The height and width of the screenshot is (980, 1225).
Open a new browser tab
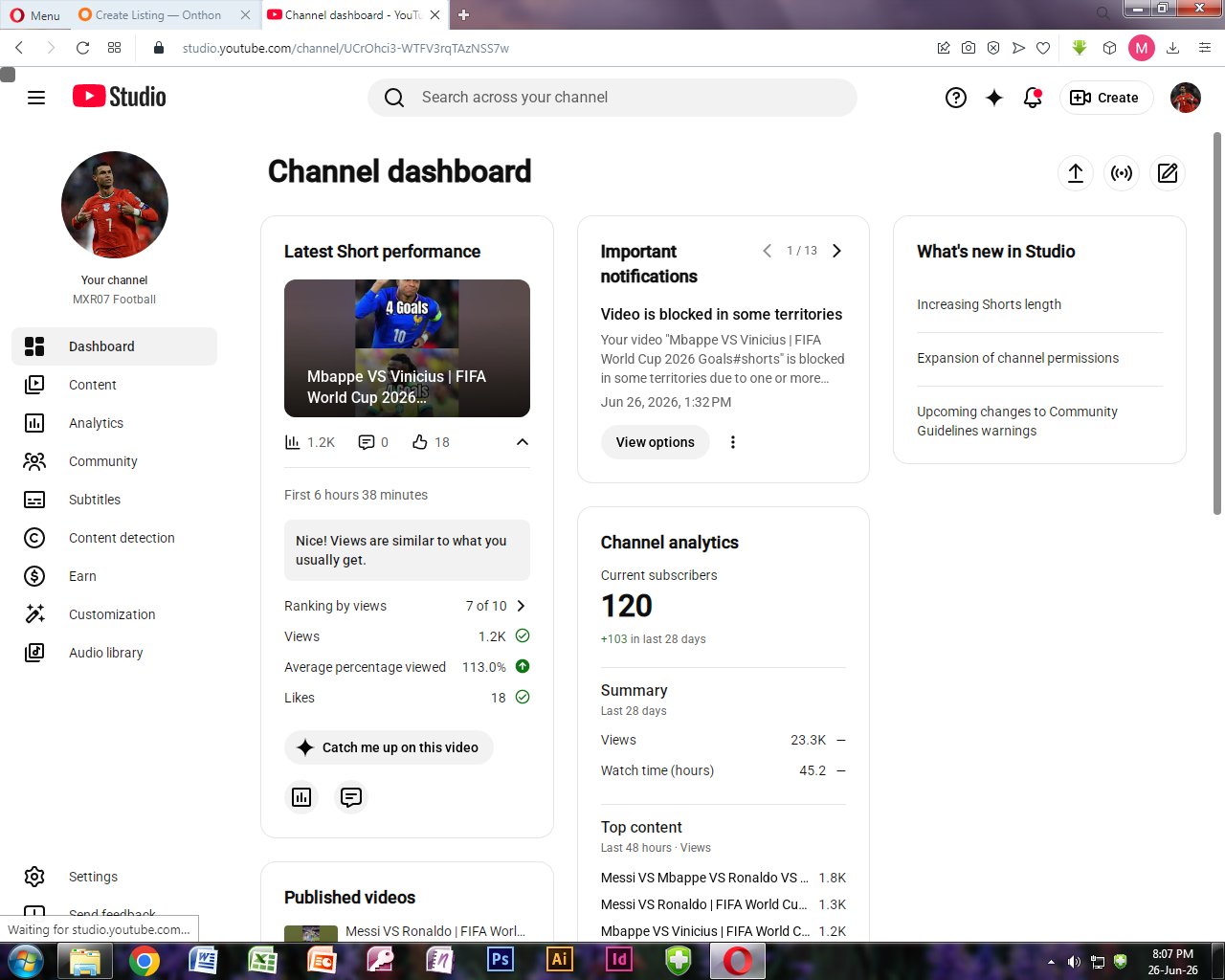464,14
